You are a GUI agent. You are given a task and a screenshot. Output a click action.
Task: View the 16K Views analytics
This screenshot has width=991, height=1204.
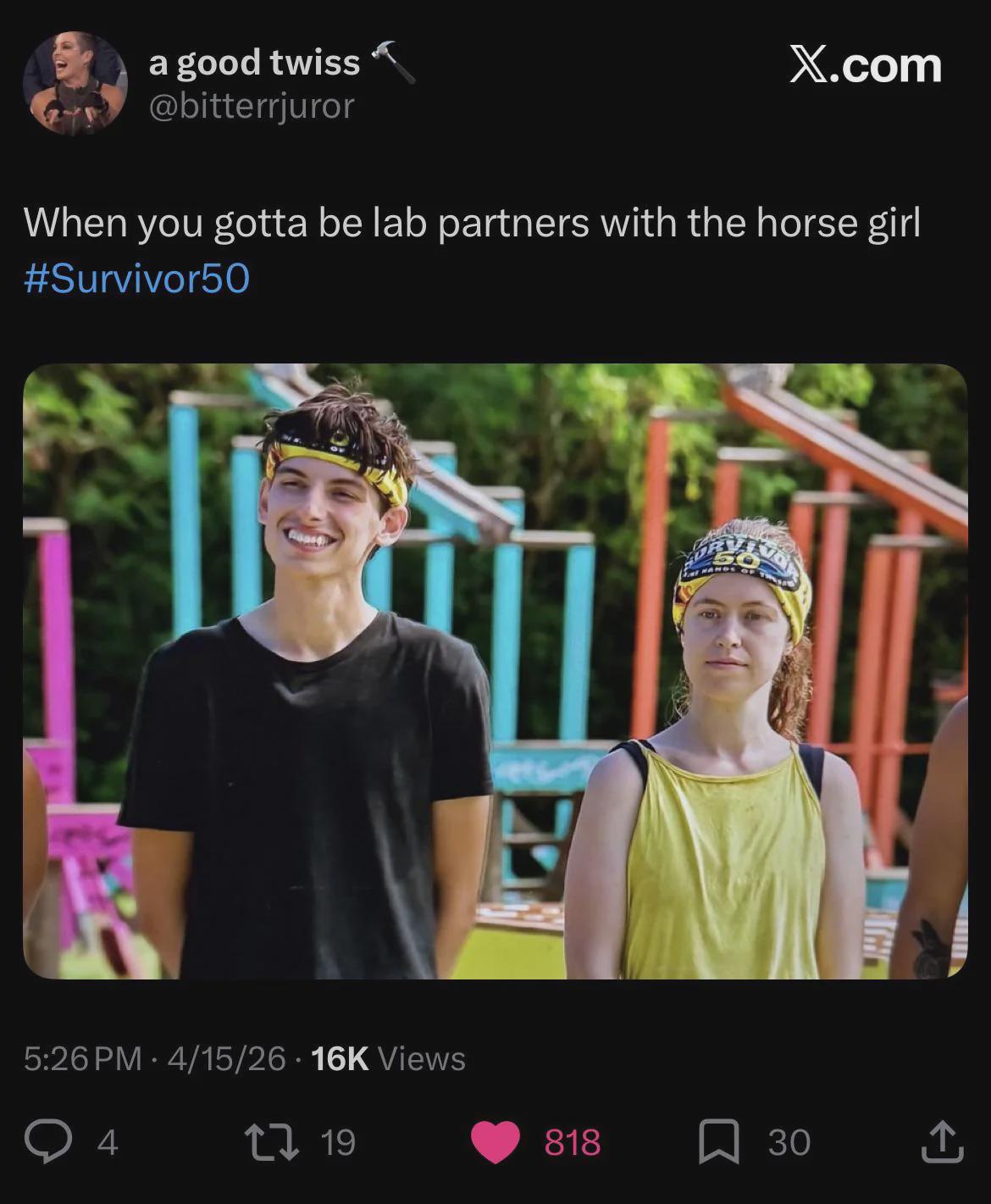pyautogui.click(x=389, y=1059)
